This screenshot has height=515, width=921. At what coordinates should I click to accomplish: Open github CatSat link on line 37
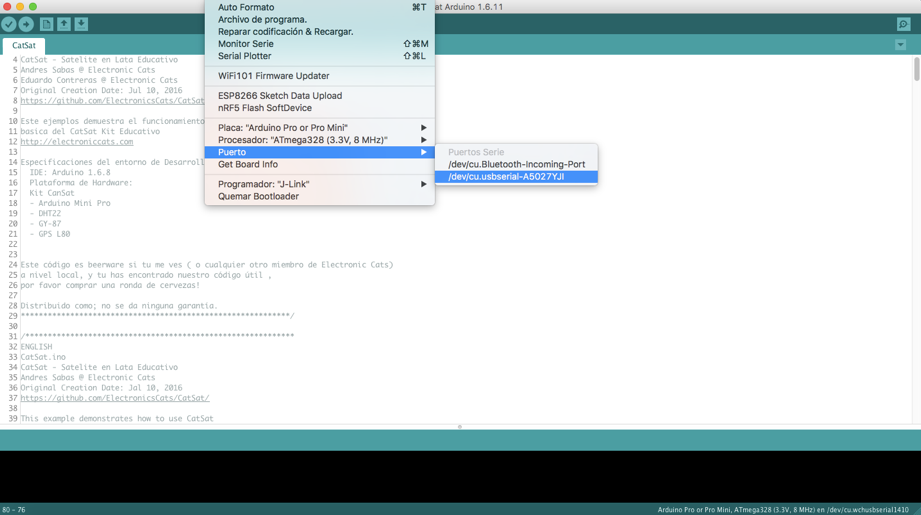(115, 398)
